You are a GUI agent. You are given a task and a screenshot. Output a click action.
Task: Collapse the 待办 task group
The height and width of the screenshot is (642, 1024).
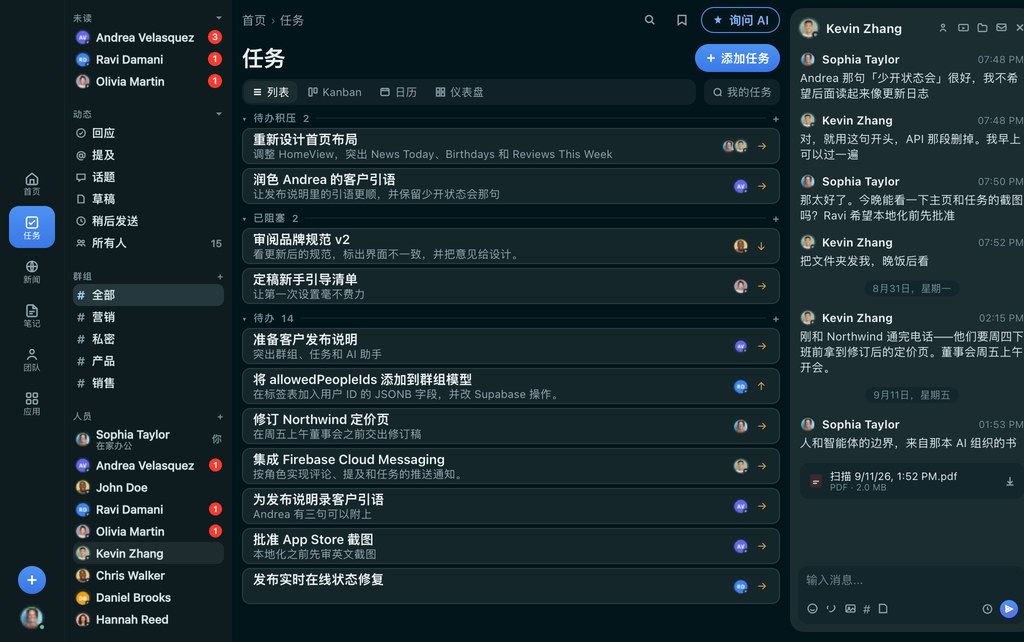(244, 319)
